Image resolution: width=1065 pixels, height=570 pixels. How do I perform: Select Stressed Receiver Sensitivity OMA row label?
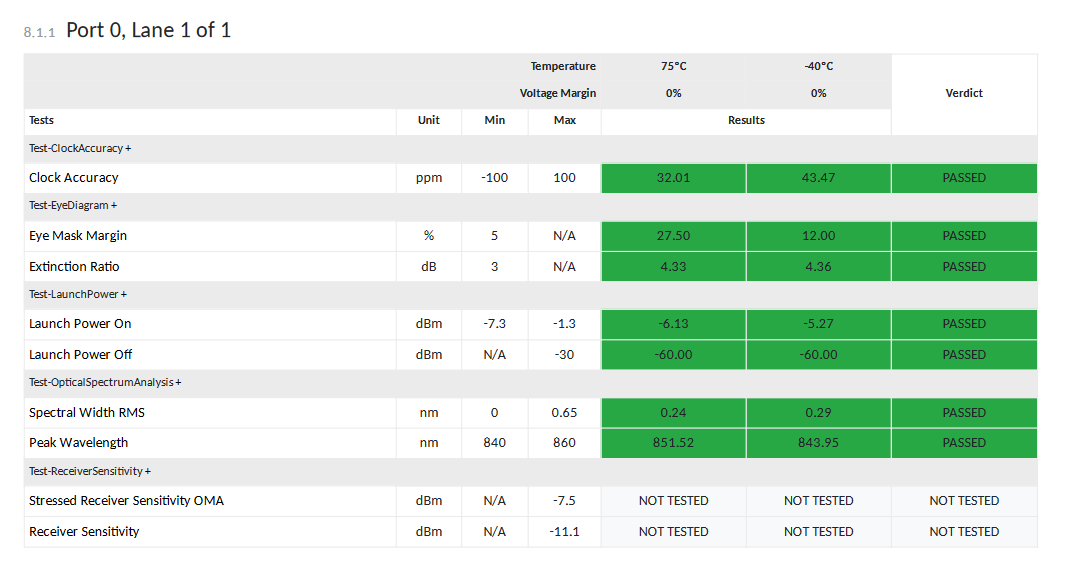(126, 501)
